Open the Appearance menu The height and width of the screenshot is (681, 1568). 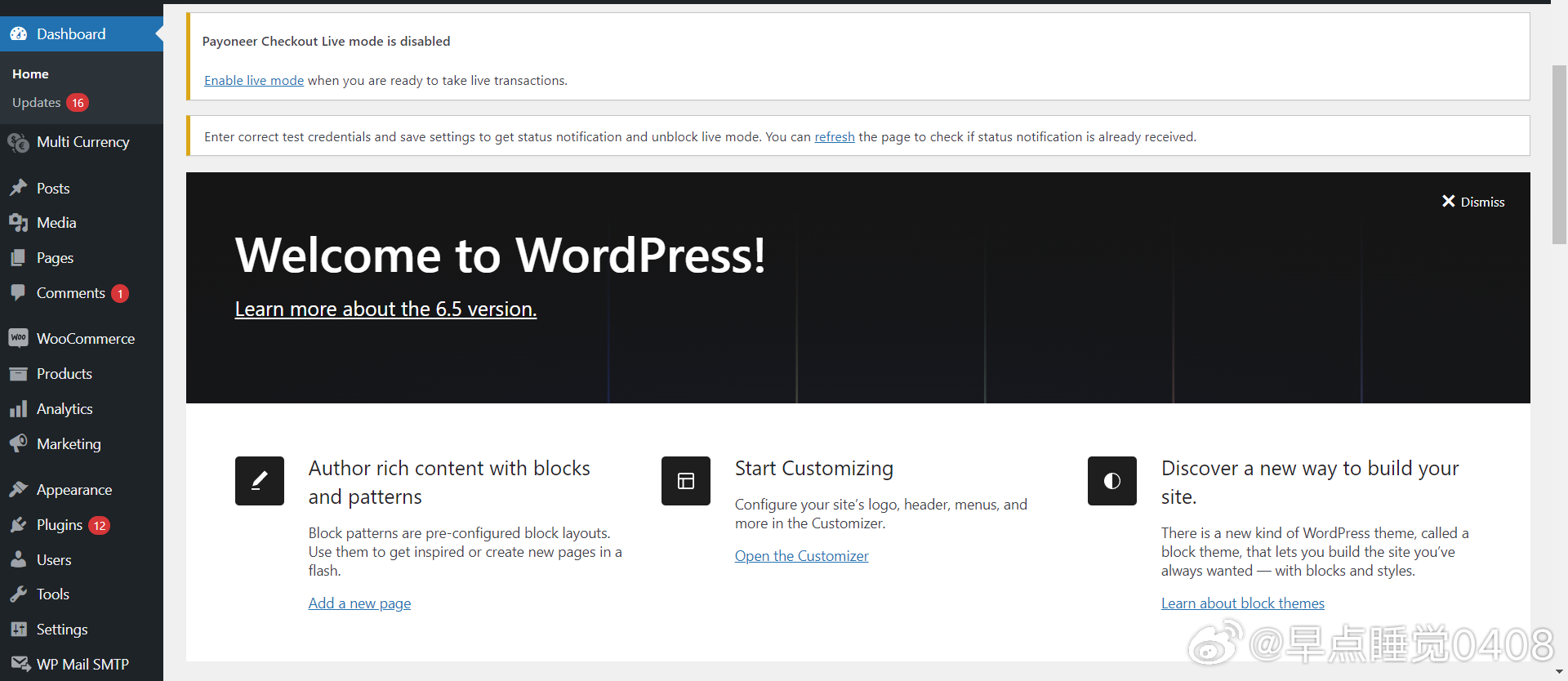click(82, 489)
